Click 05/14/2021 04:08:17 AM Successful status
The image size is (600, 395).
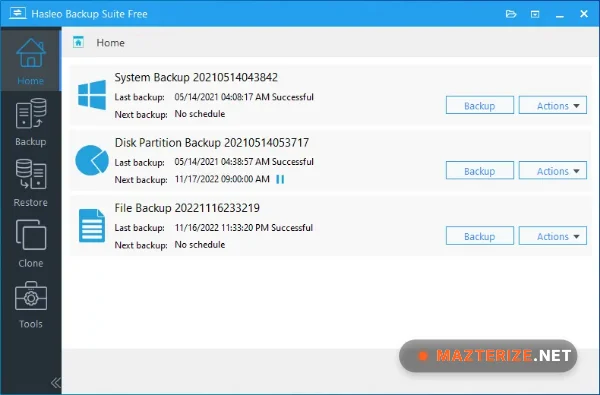pos(244,97)
